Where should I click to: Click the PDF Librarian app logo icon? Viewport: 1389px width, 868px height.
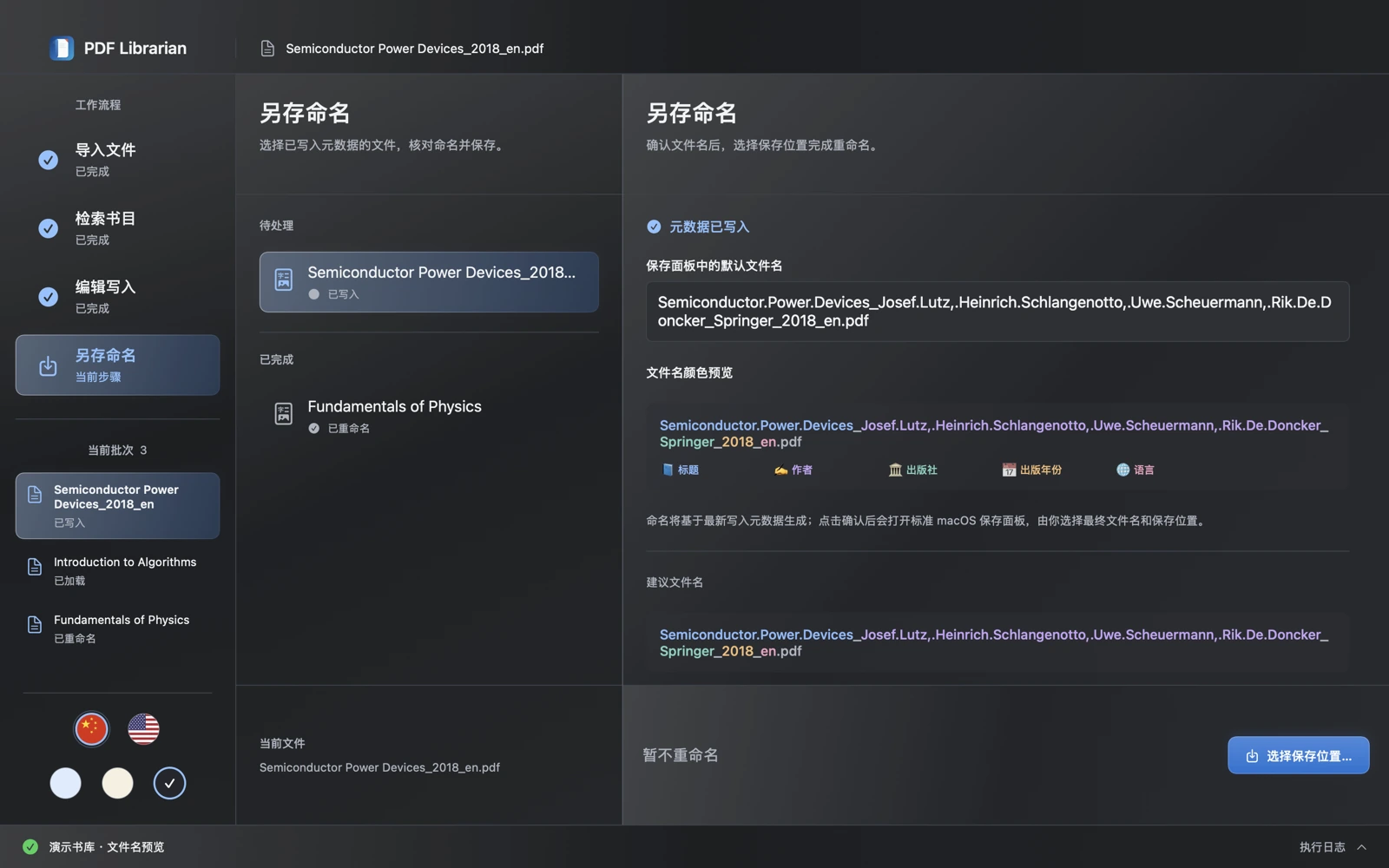tap(62, 49)
